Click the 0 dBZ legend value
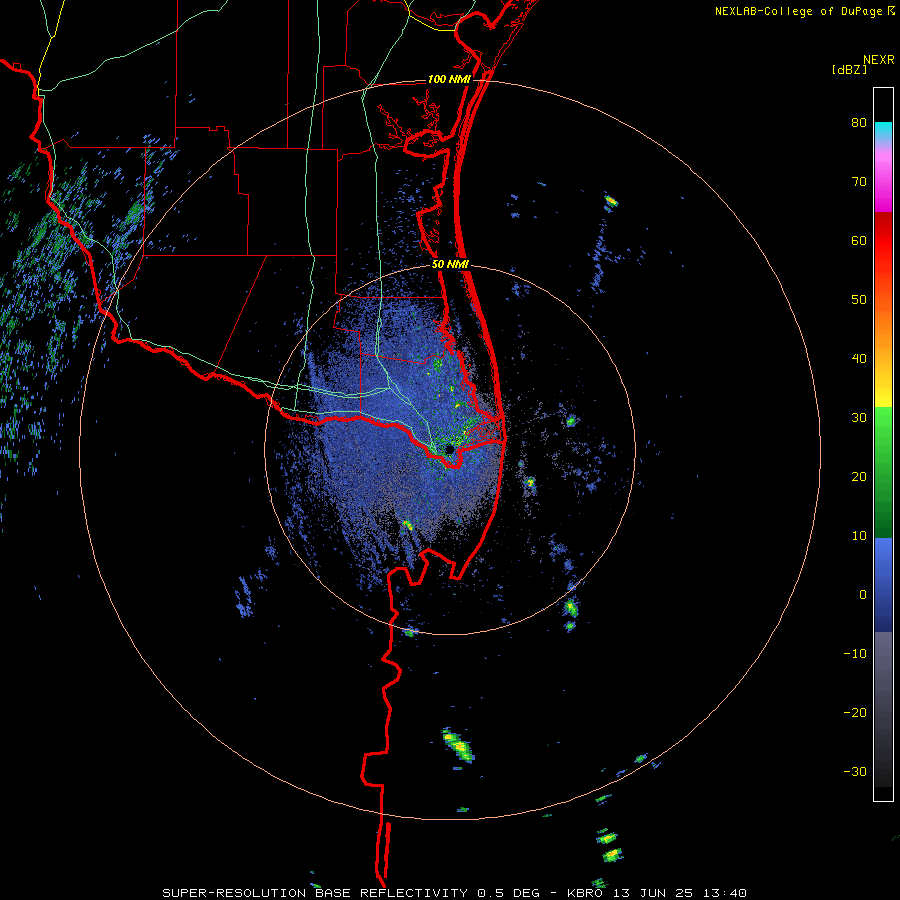This screenshot has width=900, height=900. coord(863,595)
